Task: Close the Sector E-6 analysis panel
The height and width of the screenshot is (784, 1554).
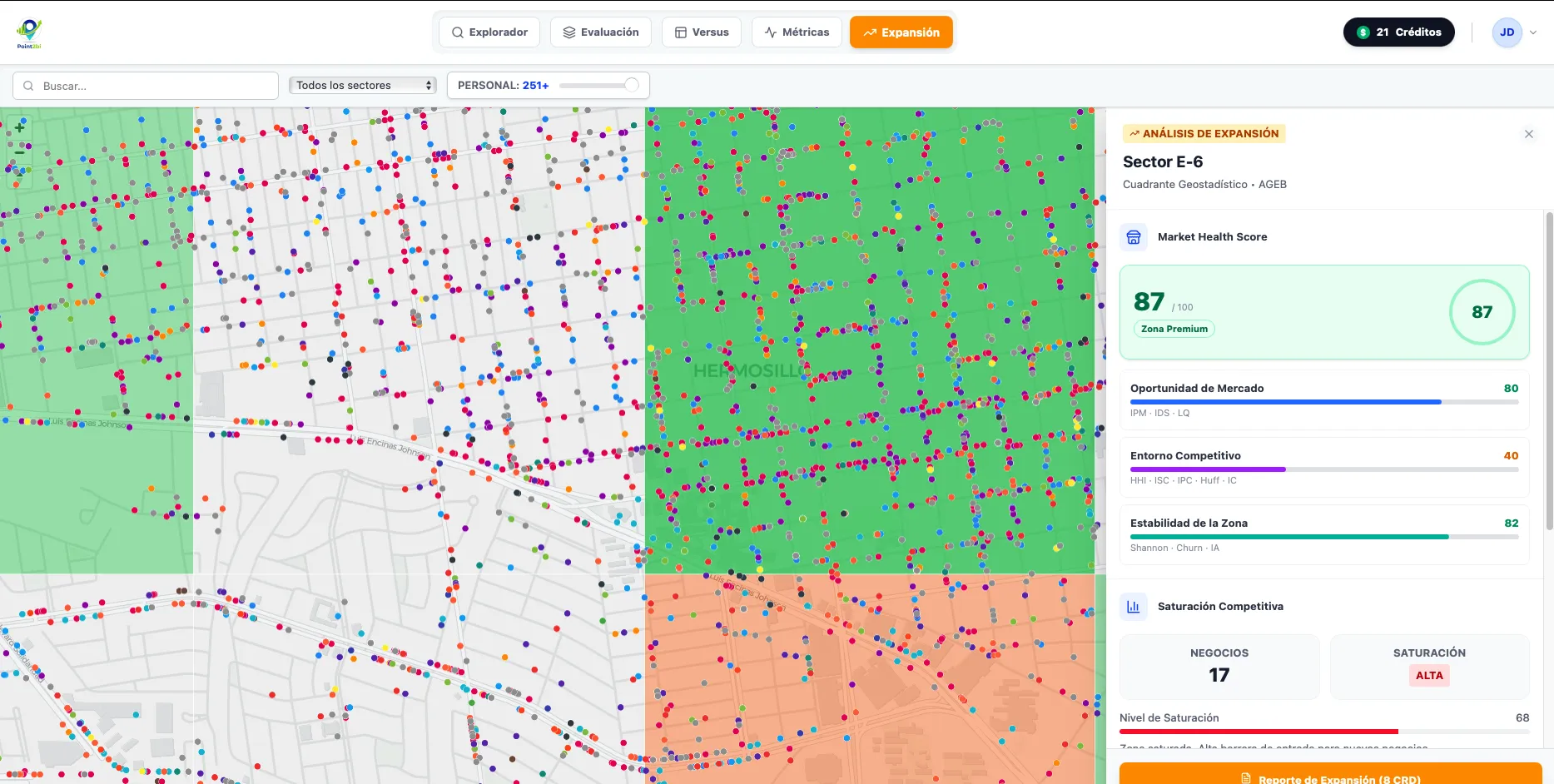Action: 1528,134
